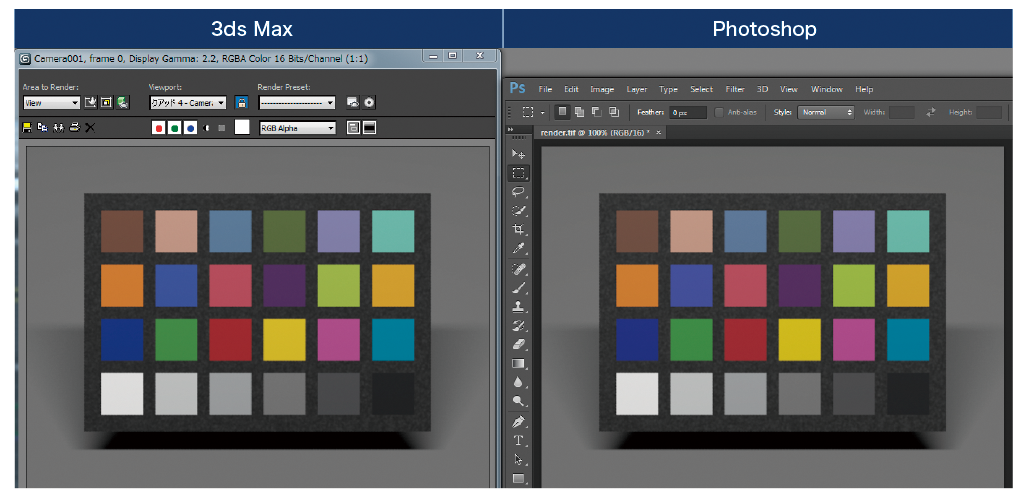Select the Path Selection arrow tool
The image size is (1028, 503).
[x=519, y=459]
